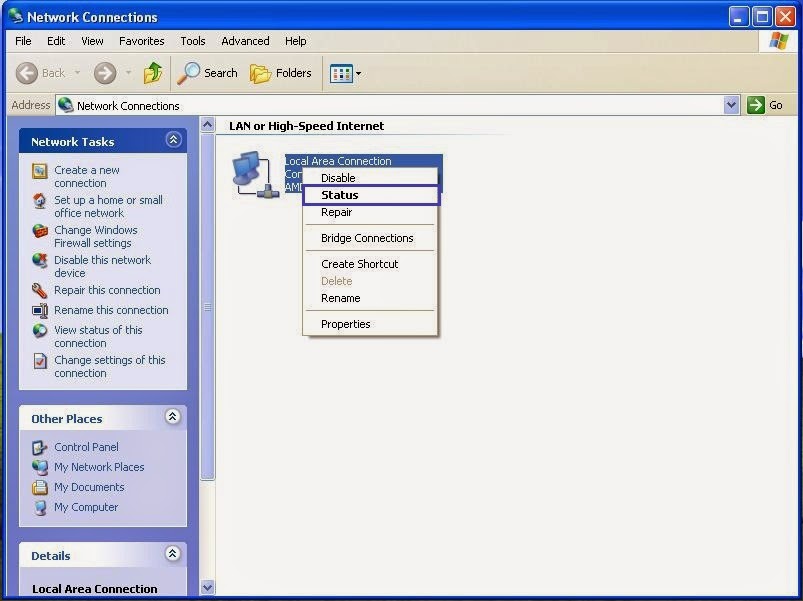Expand the Details panel
This screenshot has width=803, height=601.
[x=175, y=554]
